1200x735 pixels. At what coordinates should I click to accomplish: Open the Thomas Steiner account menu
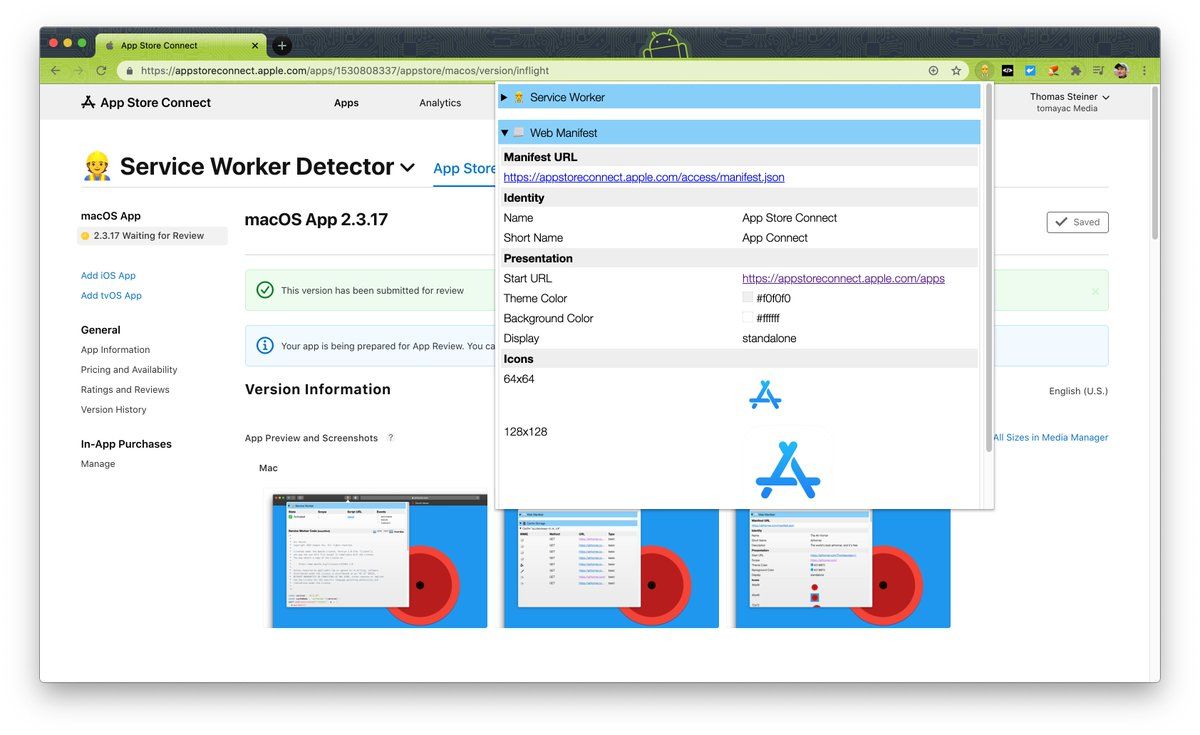tap(1069, 97)
